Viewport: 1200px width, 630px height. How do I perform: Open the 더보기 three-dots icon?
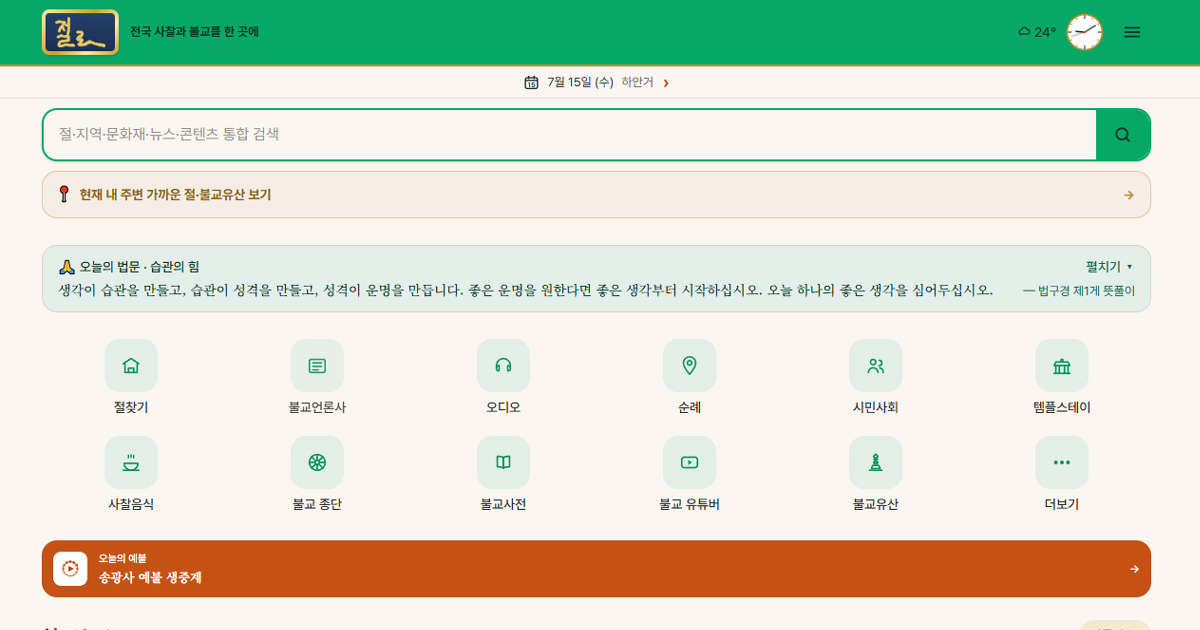pos(1062,462)
